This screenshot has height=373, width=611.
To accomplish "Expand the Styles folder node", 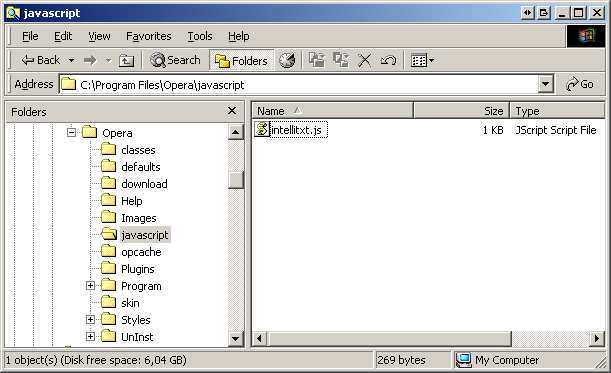I will (x=90, y=320).
